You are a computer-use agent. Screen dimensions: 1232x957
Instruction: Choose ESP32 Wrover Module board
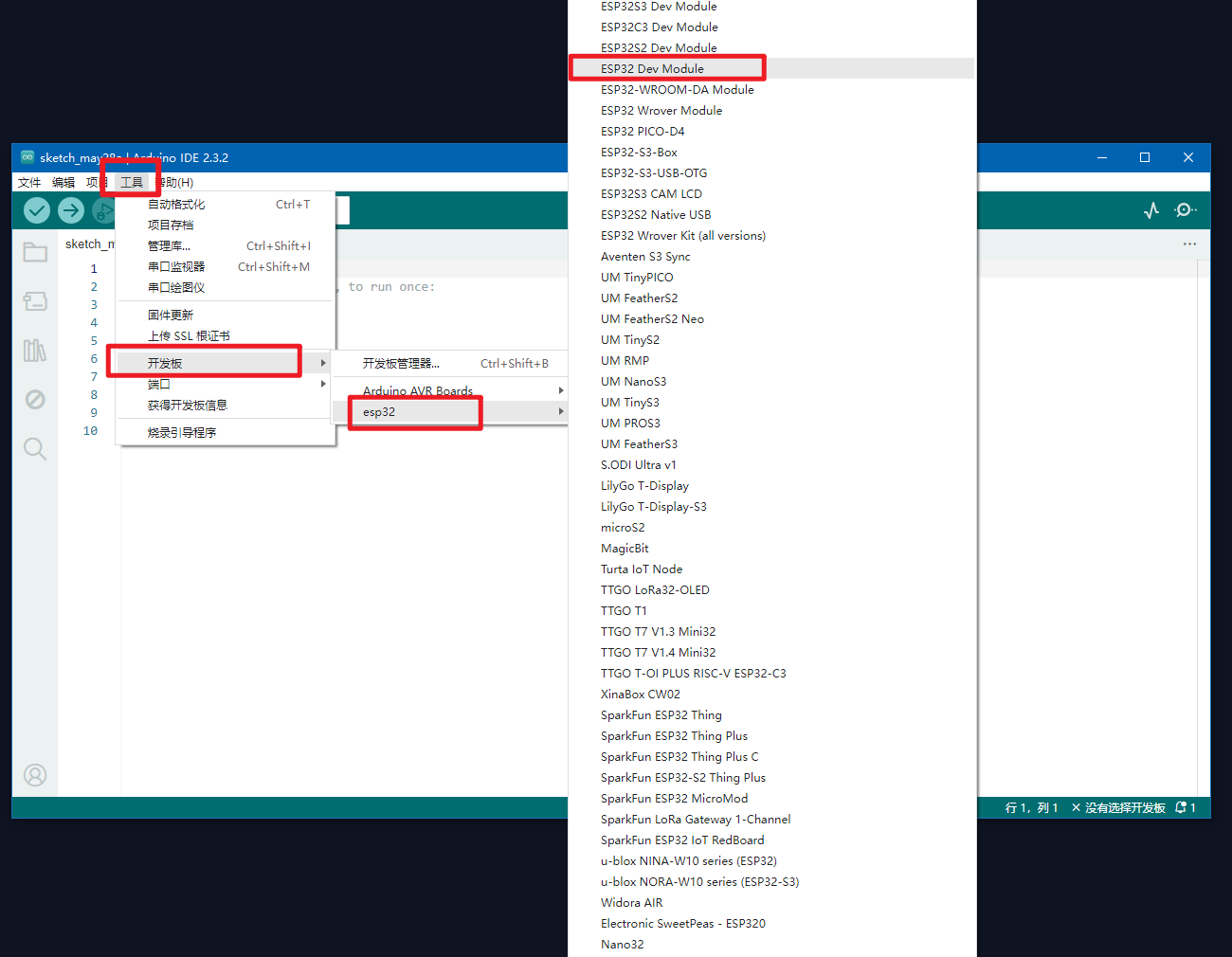771,110
